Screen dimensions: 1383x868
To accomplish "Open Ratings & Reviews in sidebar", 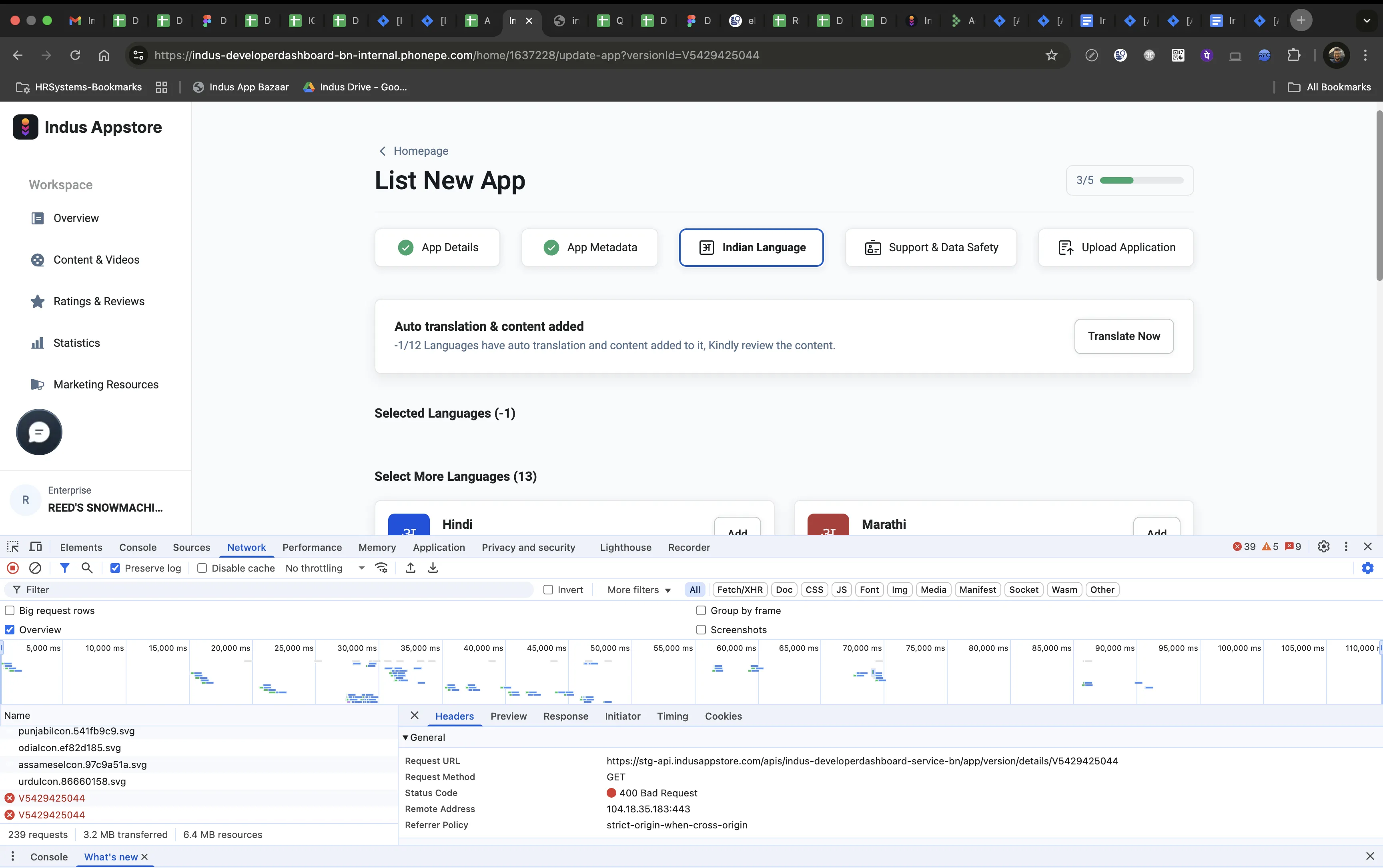I will (x=99, y=301).
